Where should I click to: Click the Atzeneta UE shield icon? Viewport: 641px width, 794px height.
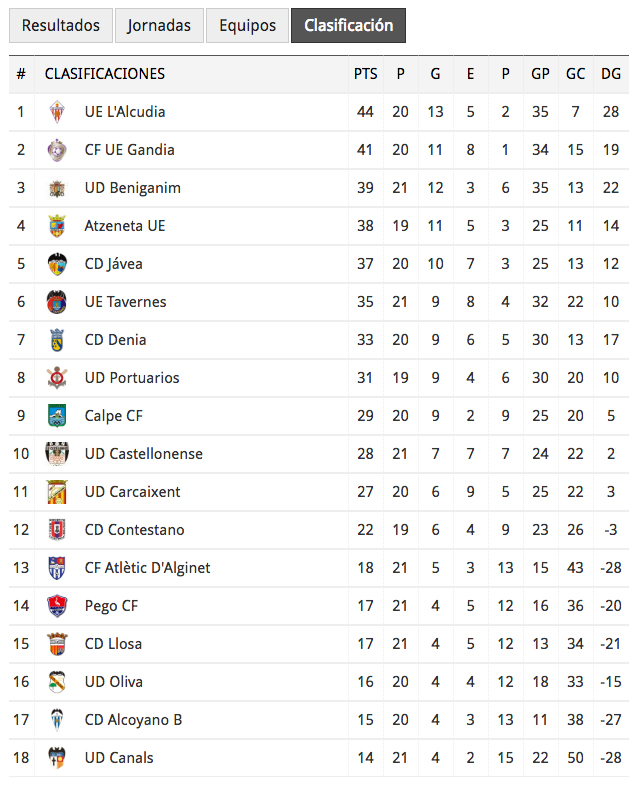pyautogui.click(x=57, y=226)
